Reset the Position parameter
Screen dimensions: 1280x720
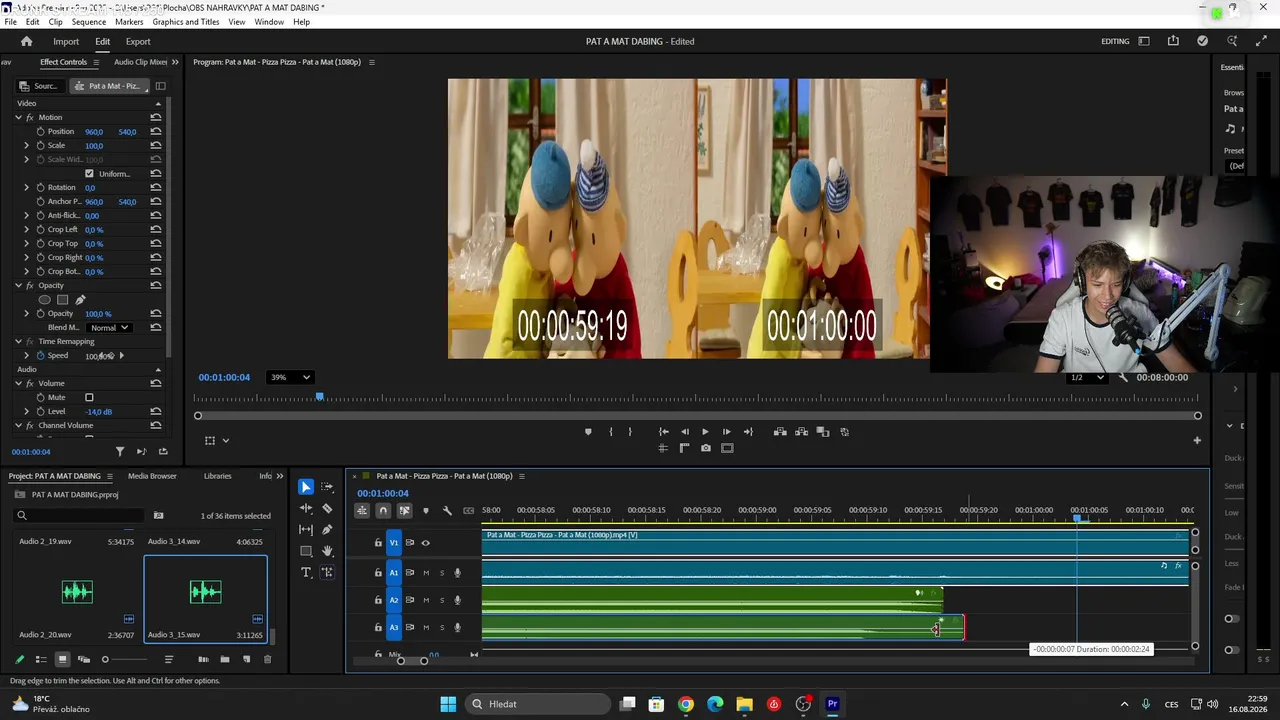(156, 131)
